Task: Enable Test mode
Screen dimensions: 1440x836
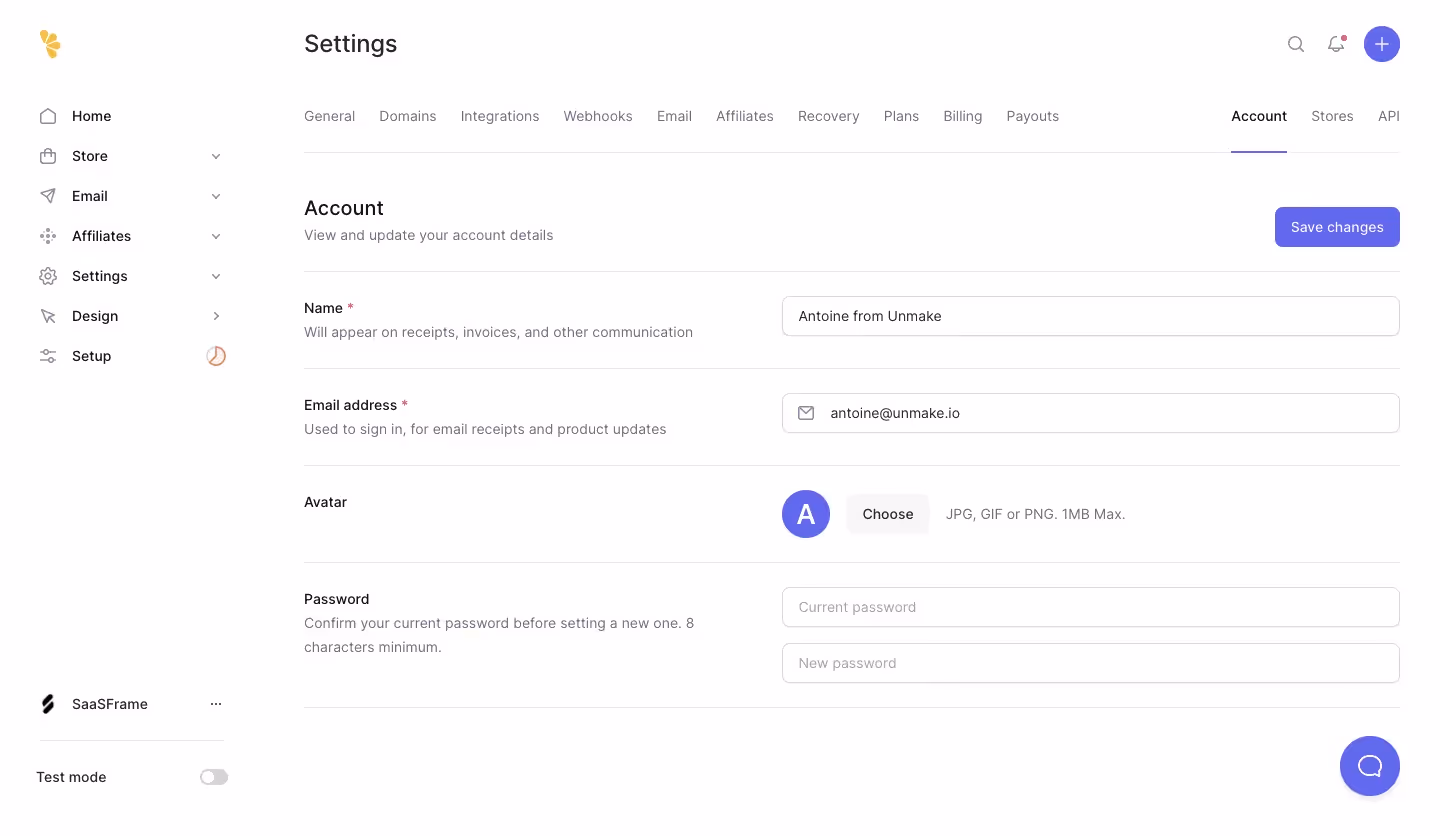Action: [x=213, y=777]
